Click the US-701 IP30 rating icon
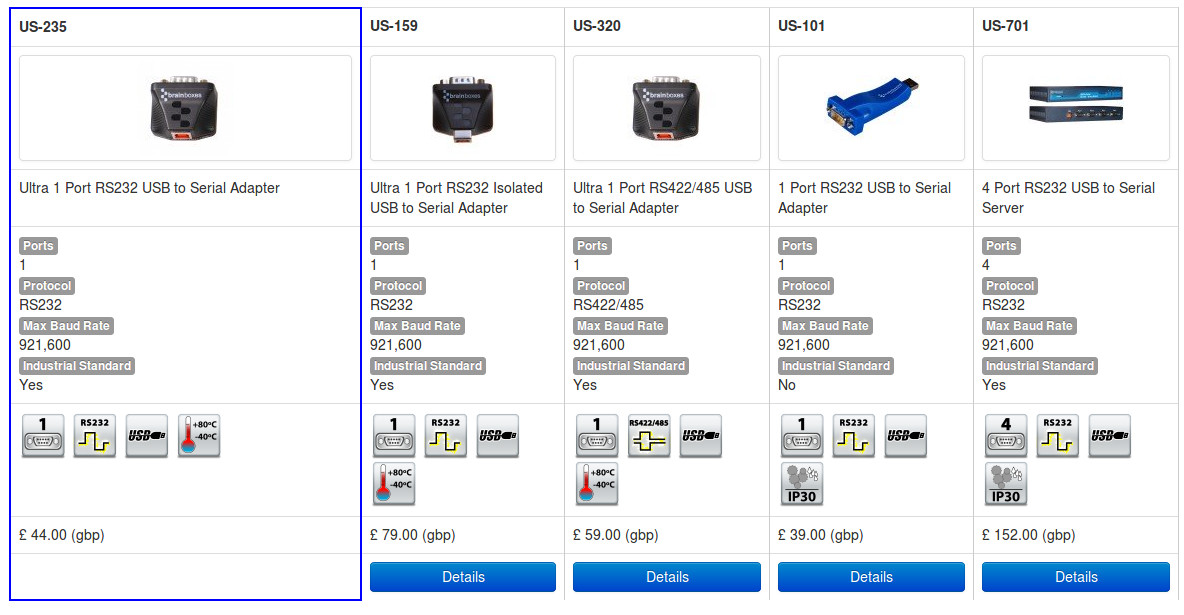1184x615 pixels. (1005, 484)
